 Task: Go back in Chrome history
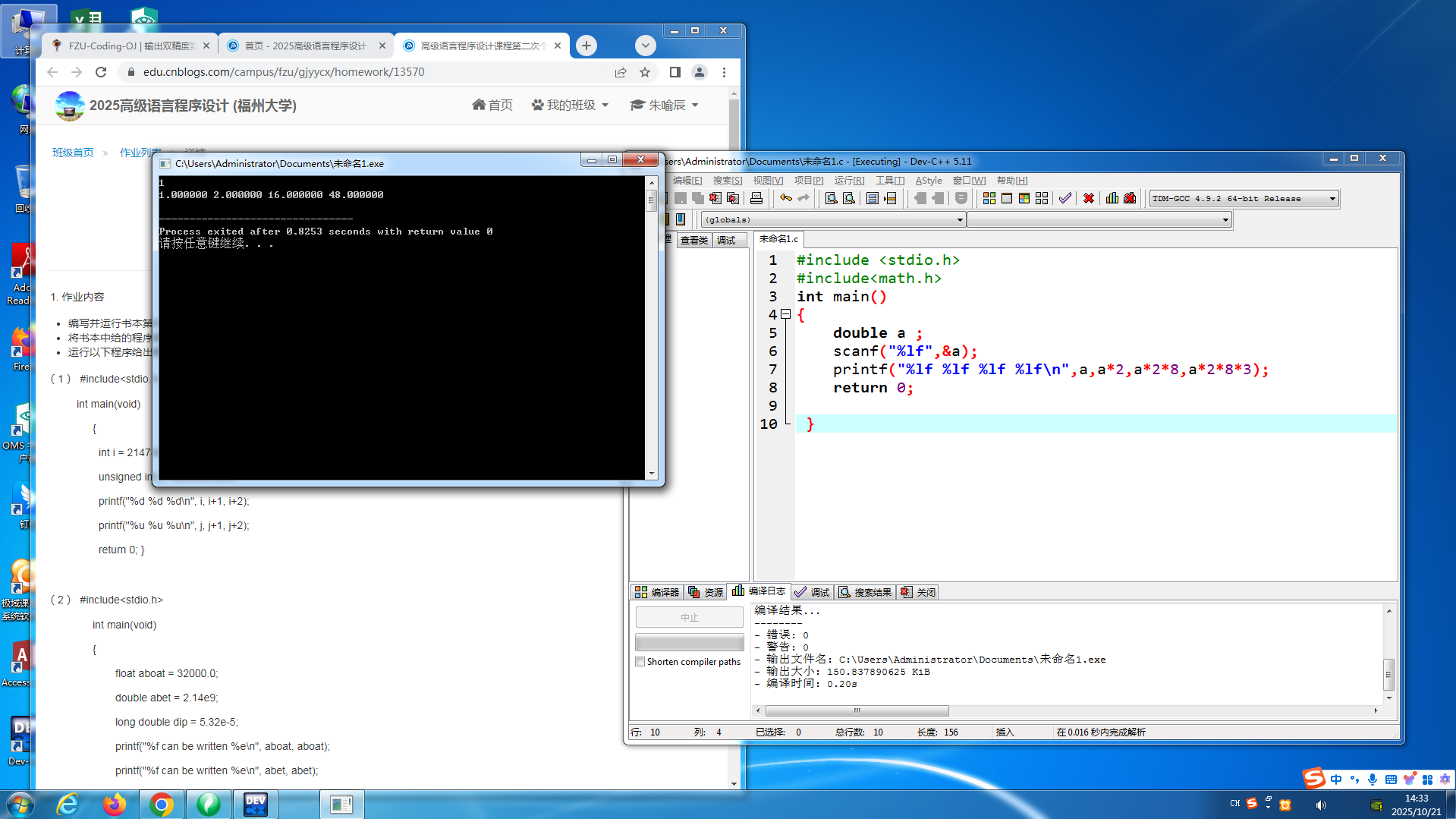point(52,72)
